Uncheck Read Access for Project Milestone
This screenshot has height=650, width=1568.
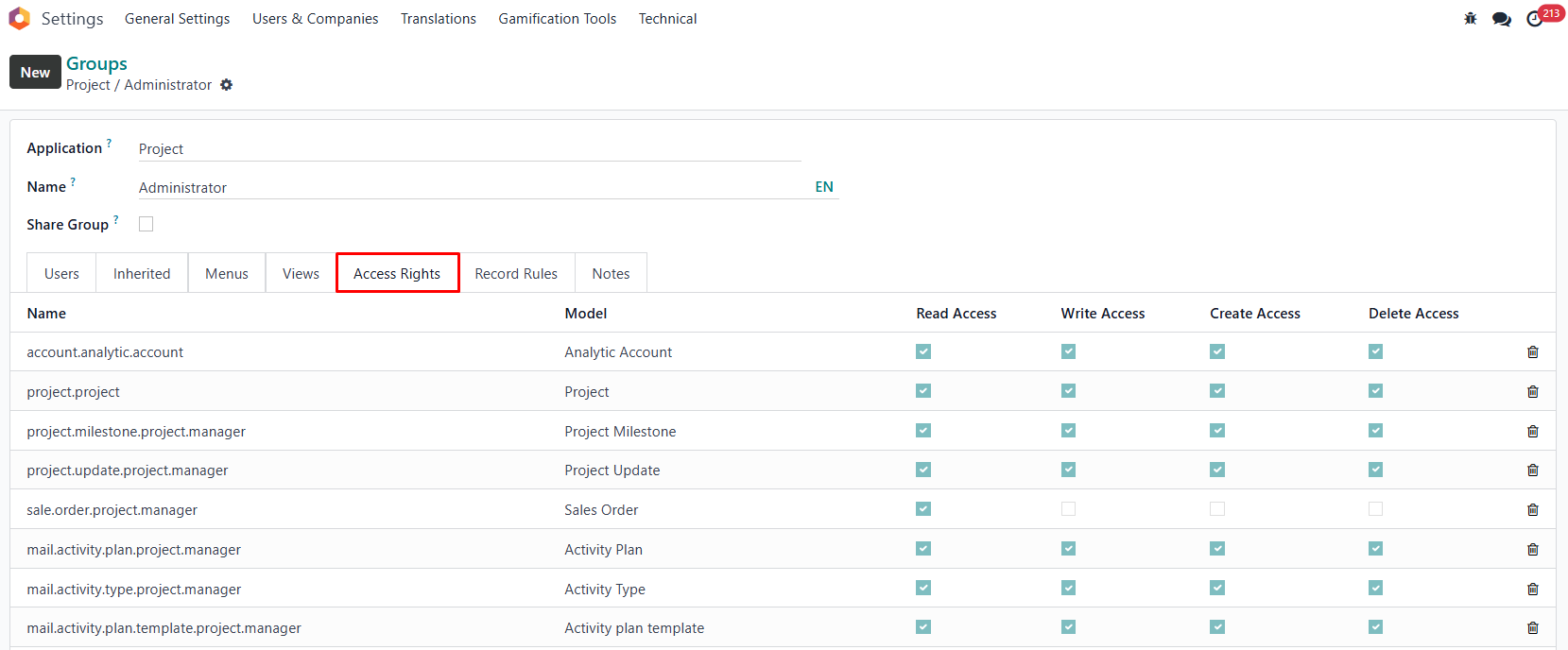(923, 431)
